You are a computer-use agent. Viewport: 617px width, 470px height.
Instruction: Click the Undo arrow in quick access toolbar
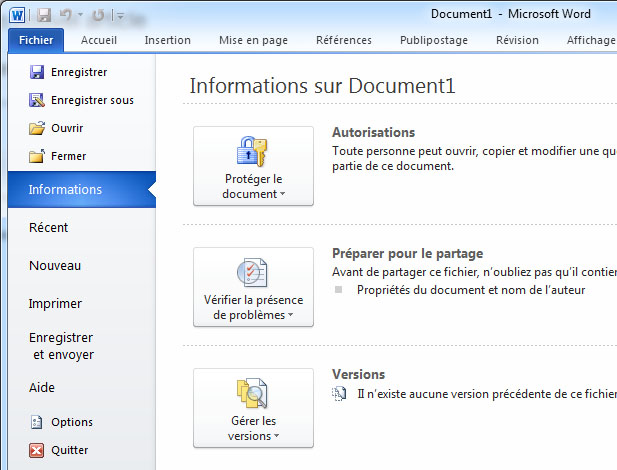click(65, 15)
